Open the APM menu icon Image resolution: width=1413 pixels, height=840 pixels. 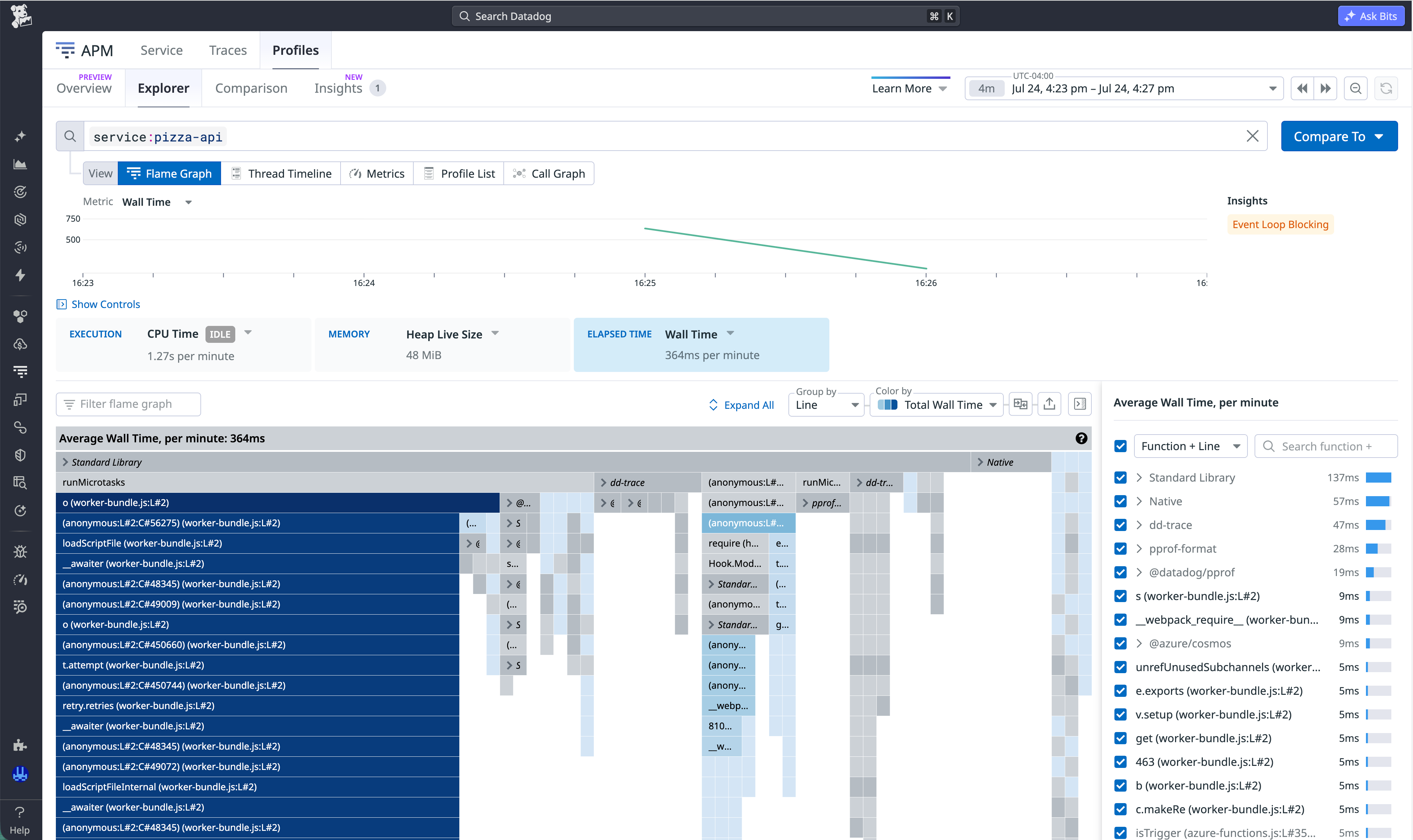tap(65, 50)
